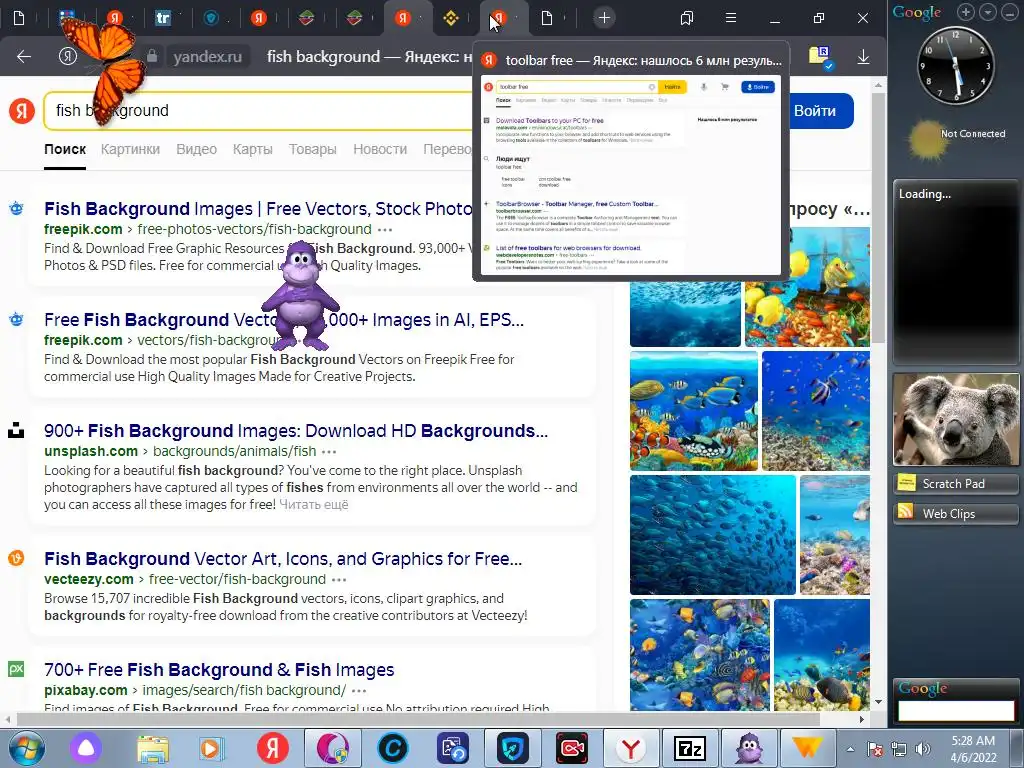Open the browser downloads icon

tap(863, 57)
